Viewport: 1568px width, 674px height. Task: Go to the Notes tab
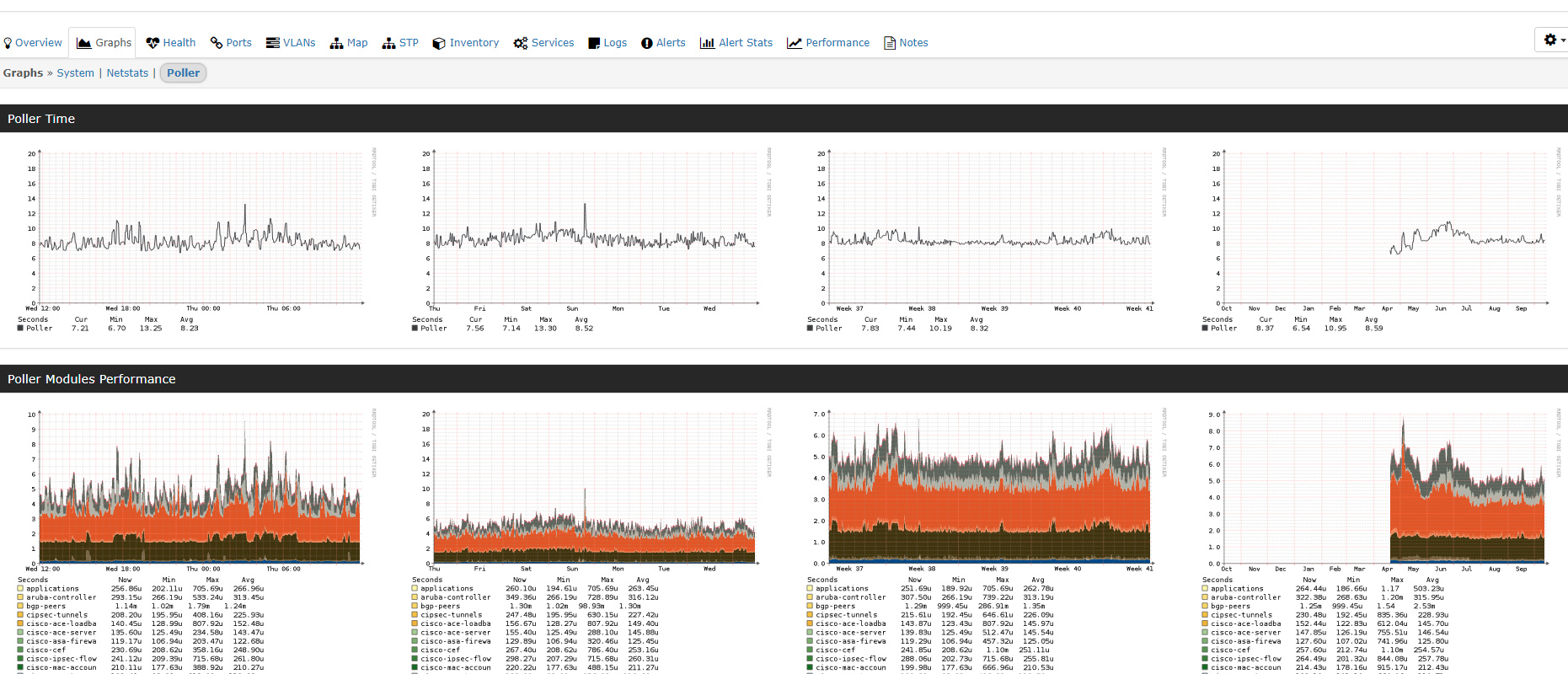[x=906, y=43]
